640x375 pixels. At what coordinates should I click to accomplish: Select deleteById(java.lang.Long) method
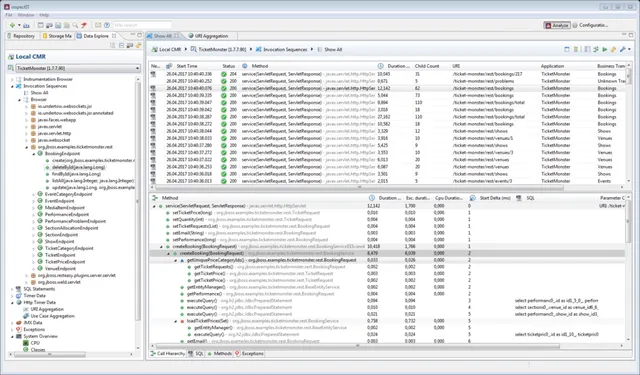click(78, 167)
